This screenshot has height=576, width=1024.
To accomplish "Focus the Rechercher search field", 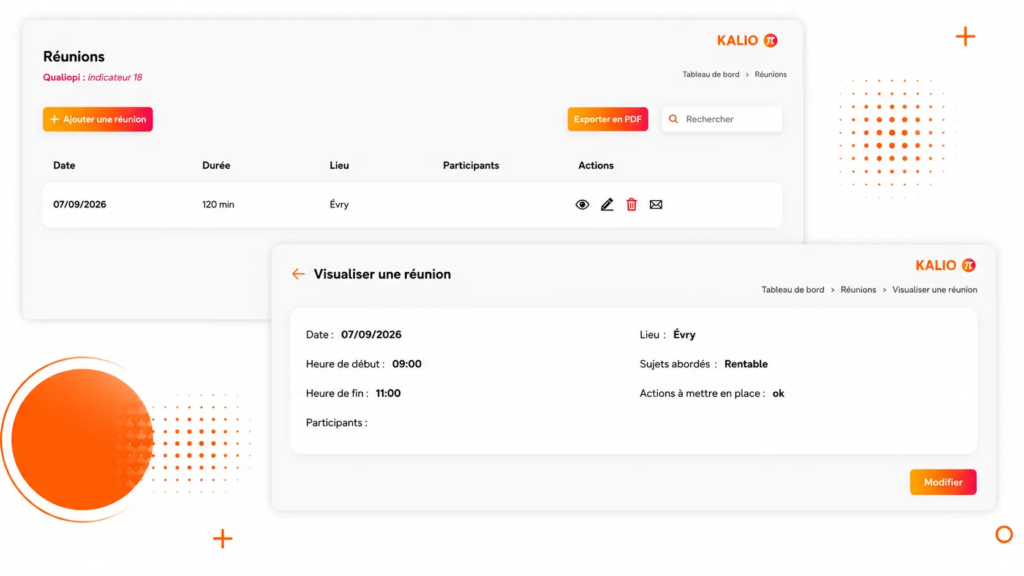I will (x=722, y=119).
